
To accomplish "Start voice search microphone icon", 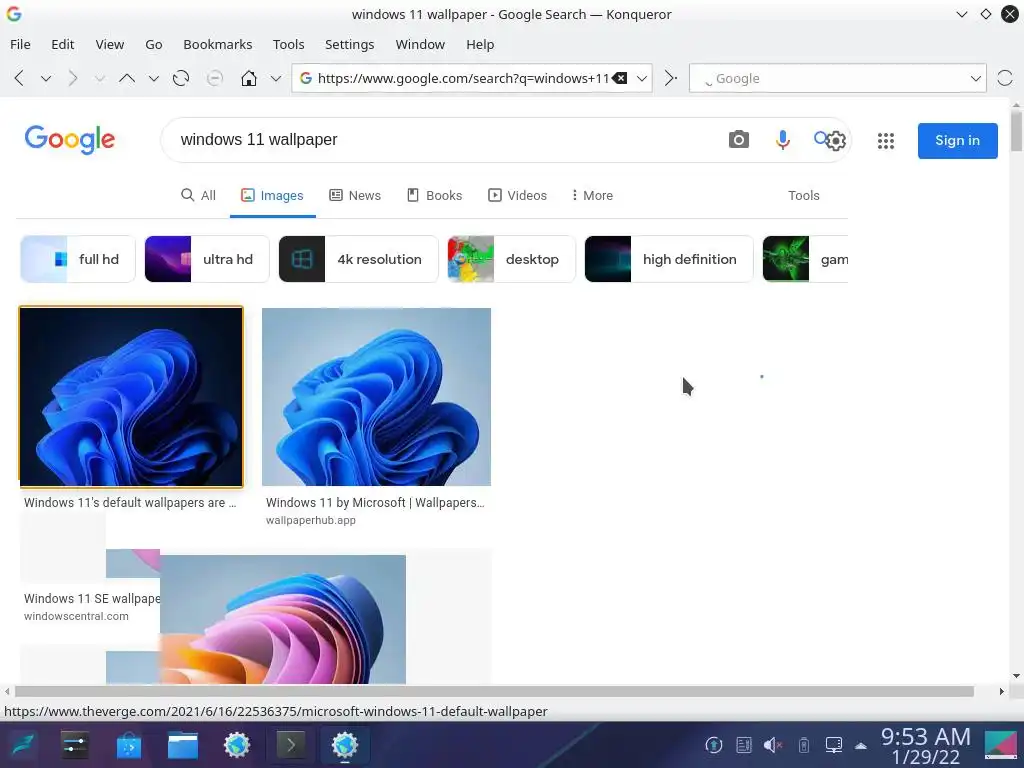I will pos(782,140).
